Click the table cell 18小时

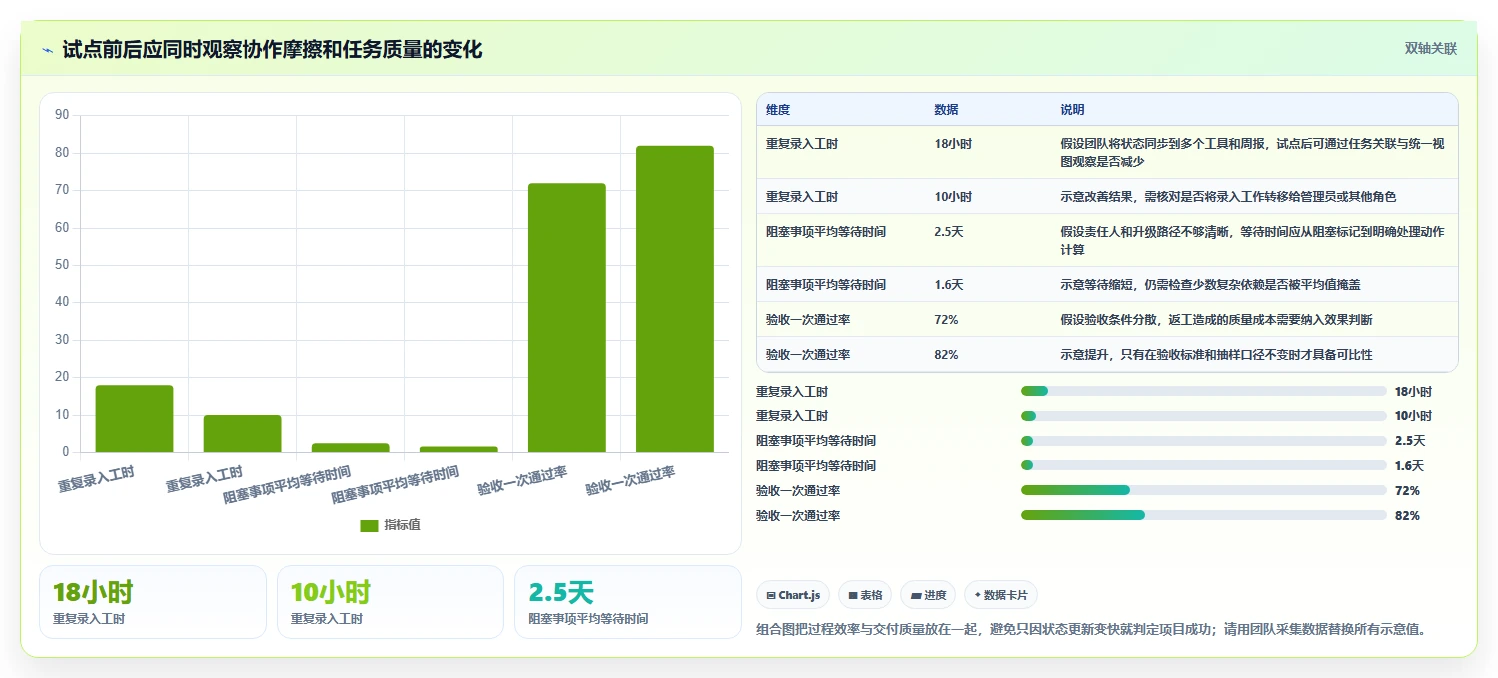(952, 144)
